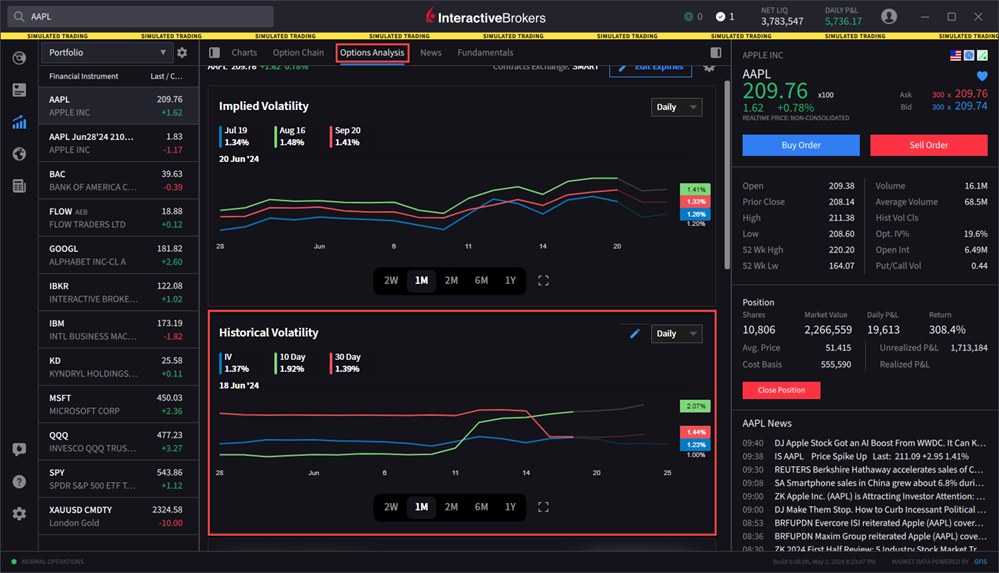999x573 pixels.
Task: Open the calendar table sidebar icon
Action: (x=19, y=185)
